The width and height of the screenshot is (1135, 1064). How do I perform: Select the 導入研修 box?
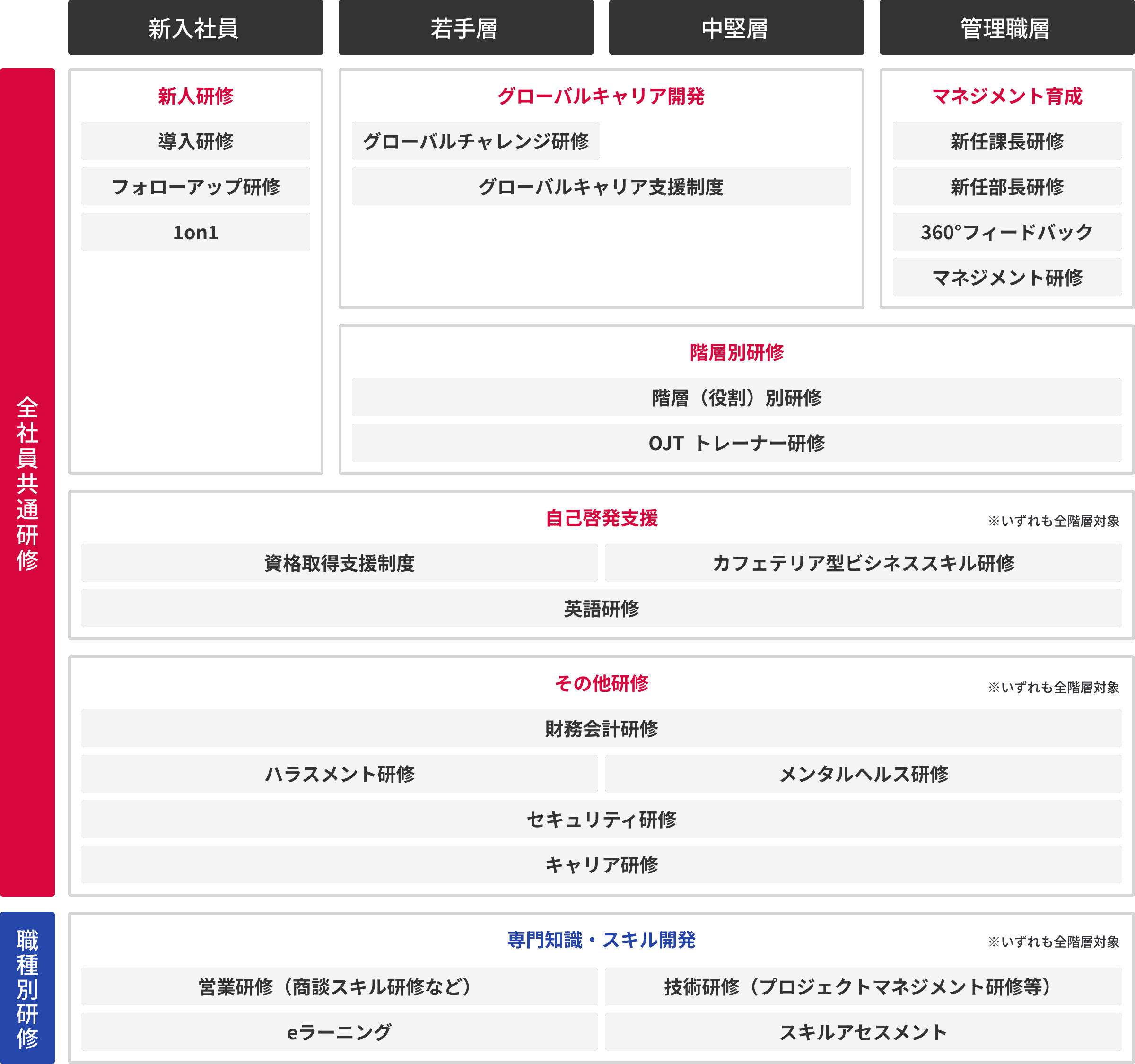tap(195, 141)
